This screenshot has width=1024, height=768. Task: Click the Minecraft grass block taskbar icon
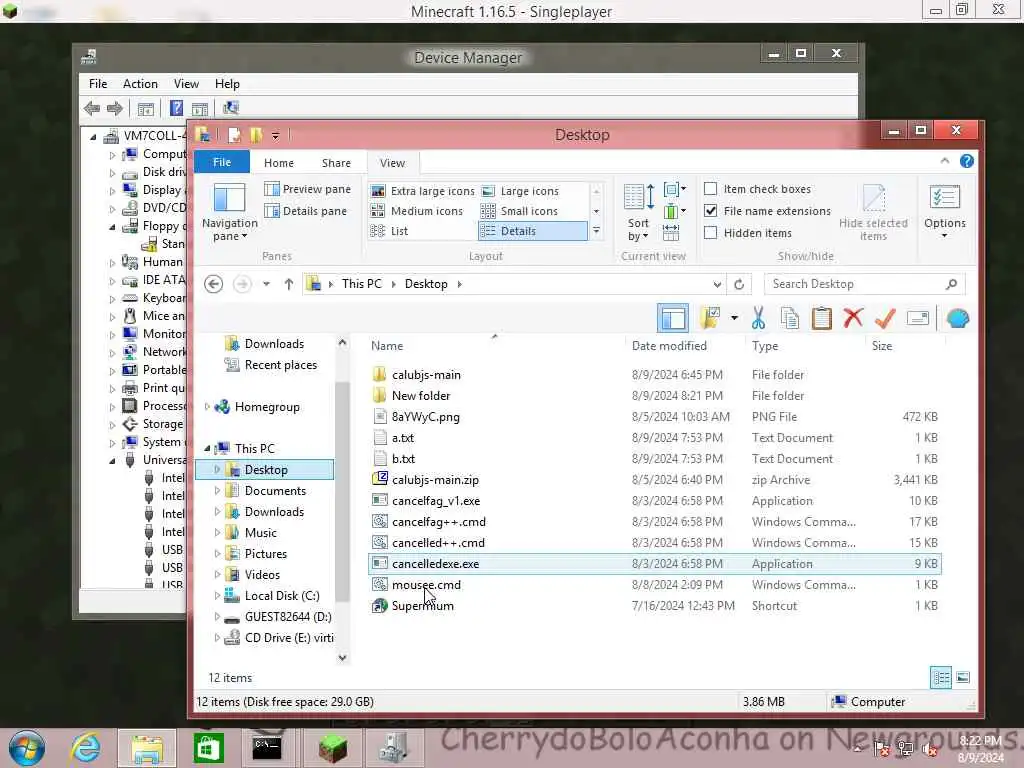[x=333, y=748]
